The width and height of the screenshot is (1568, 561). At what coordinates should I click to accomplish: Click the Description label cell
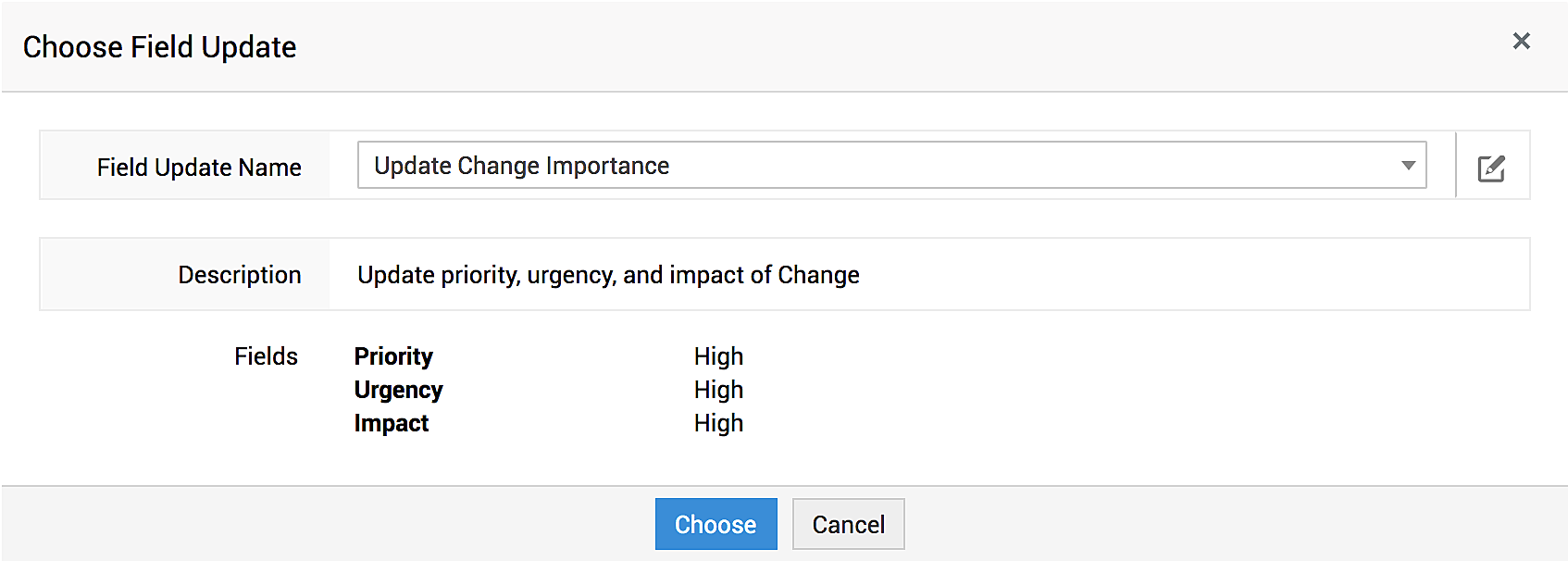point(239,275)
